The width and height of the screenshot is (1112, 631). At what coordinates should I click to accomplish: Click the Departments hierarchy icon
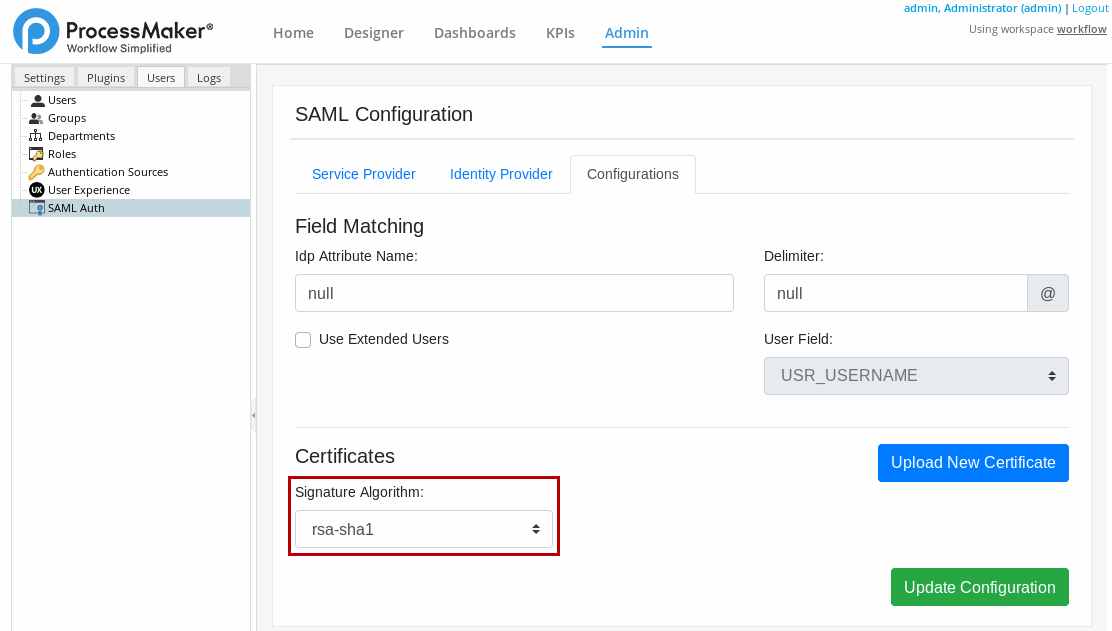tap(37, 136)
